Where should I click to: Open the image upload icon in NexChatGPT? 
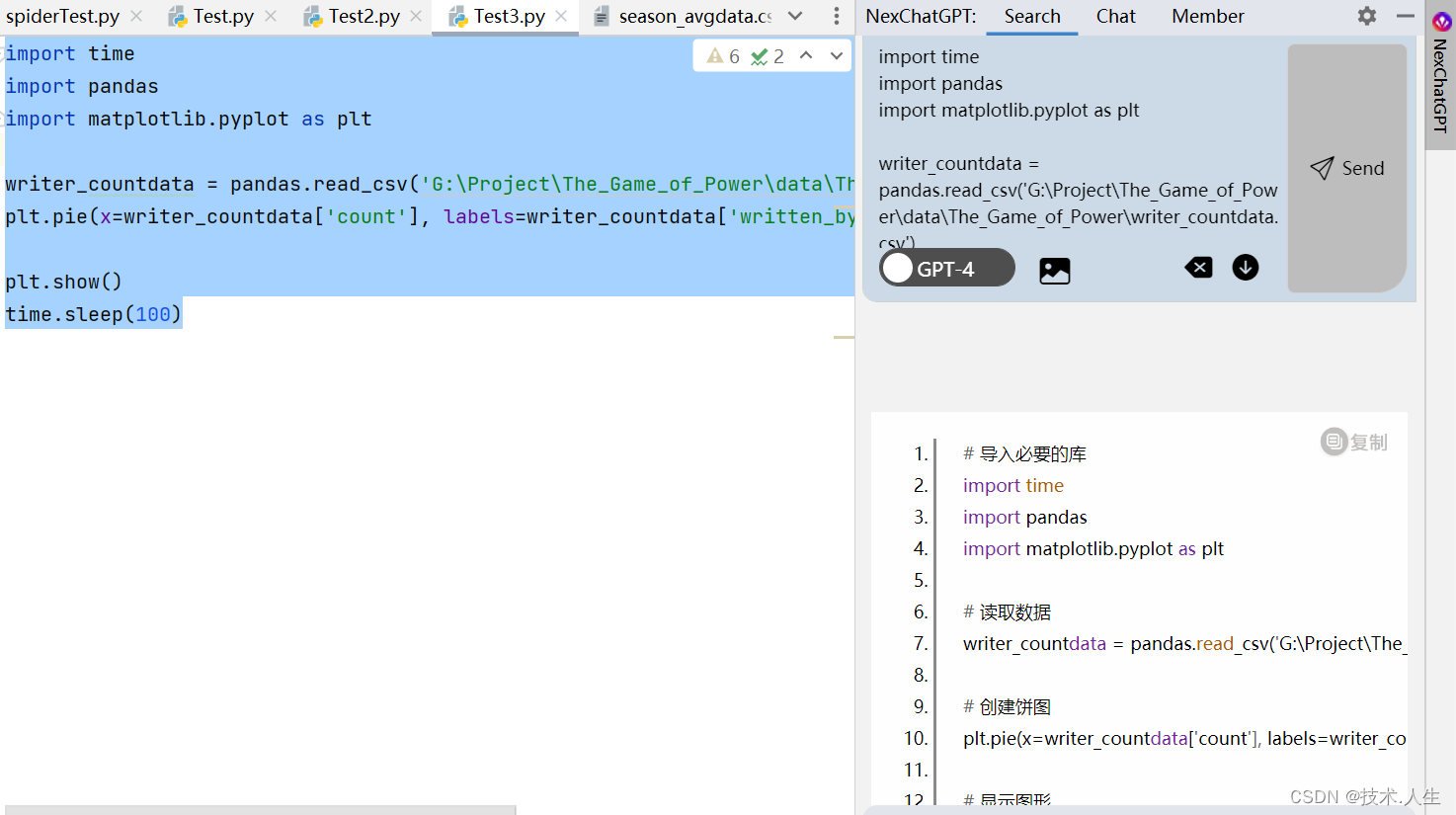click(x=1054, y=268)
